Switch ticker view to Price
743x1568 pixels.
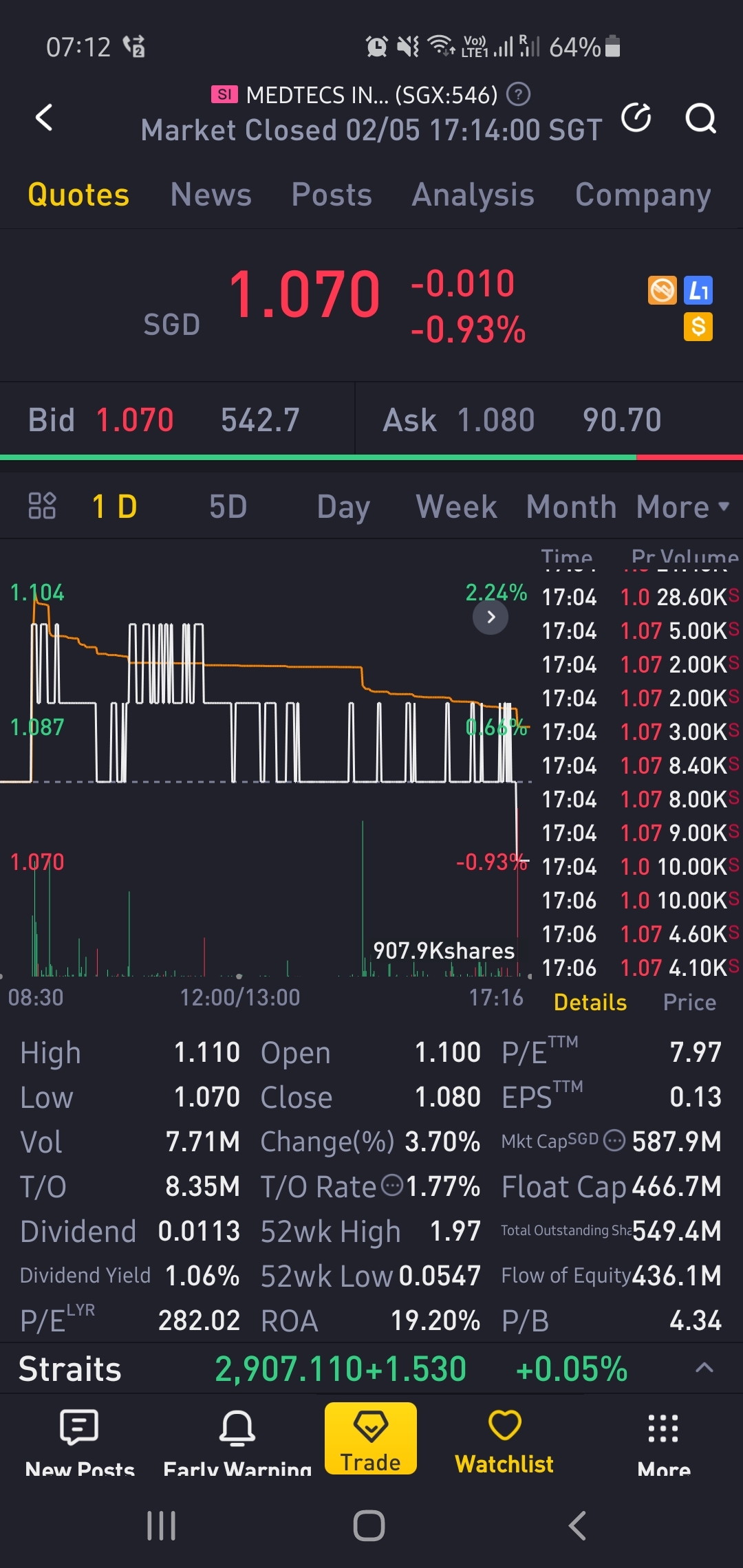pos(689,1002)
